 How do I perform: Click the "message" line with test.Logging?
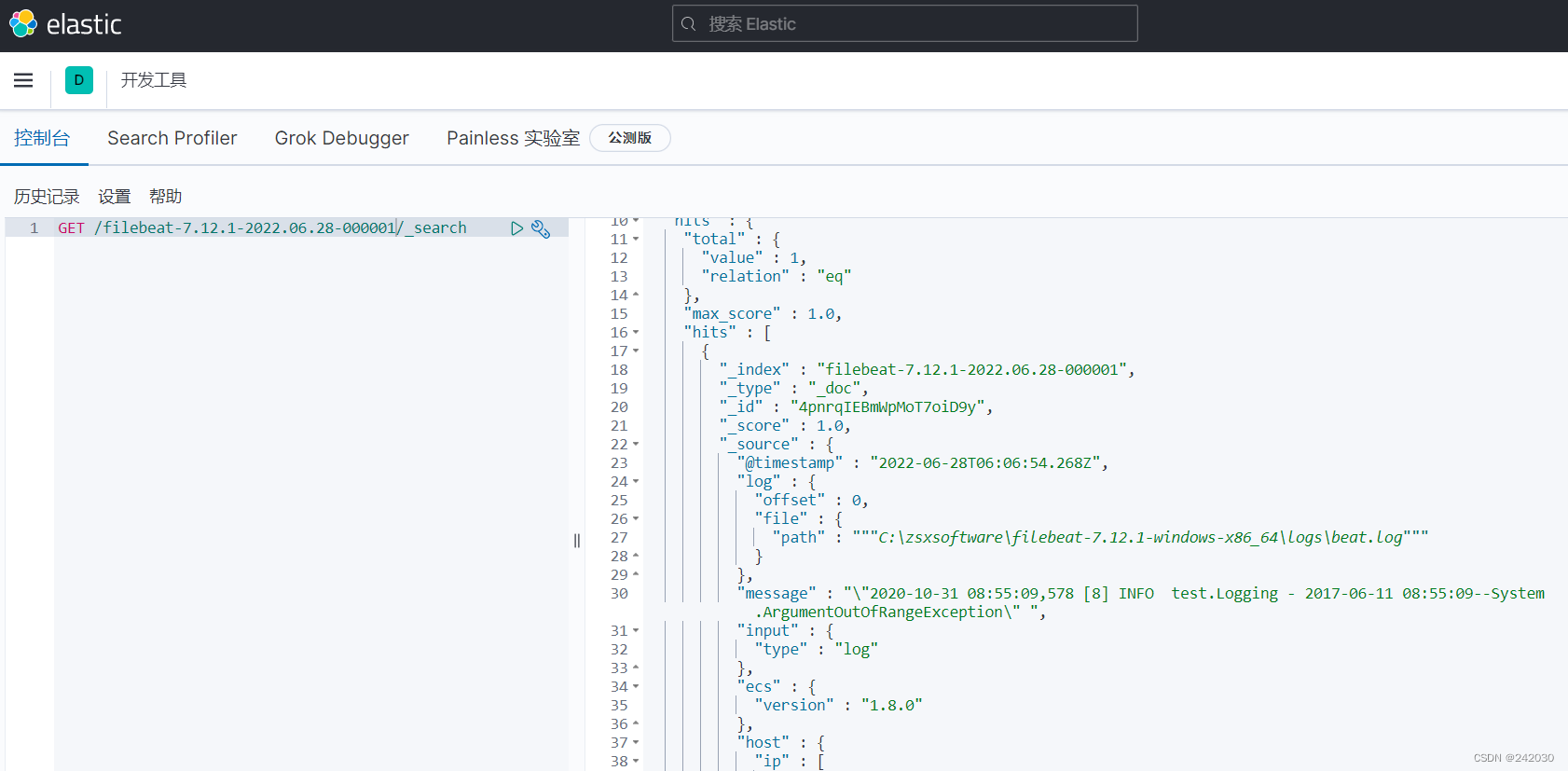tap(1140, 594)
